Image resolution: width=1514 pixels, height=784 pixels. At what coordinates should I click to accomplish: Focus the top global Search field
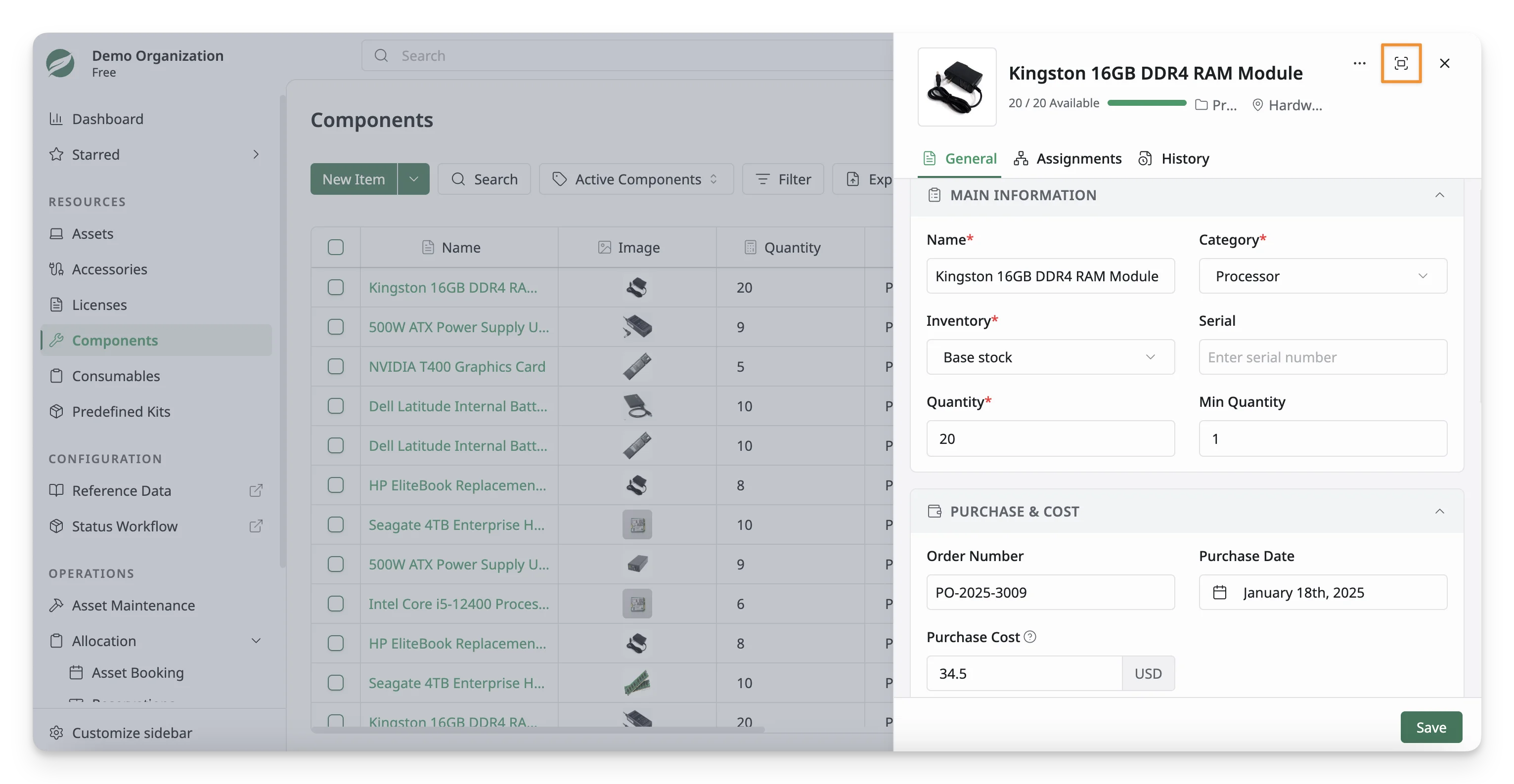coord(626,55)
